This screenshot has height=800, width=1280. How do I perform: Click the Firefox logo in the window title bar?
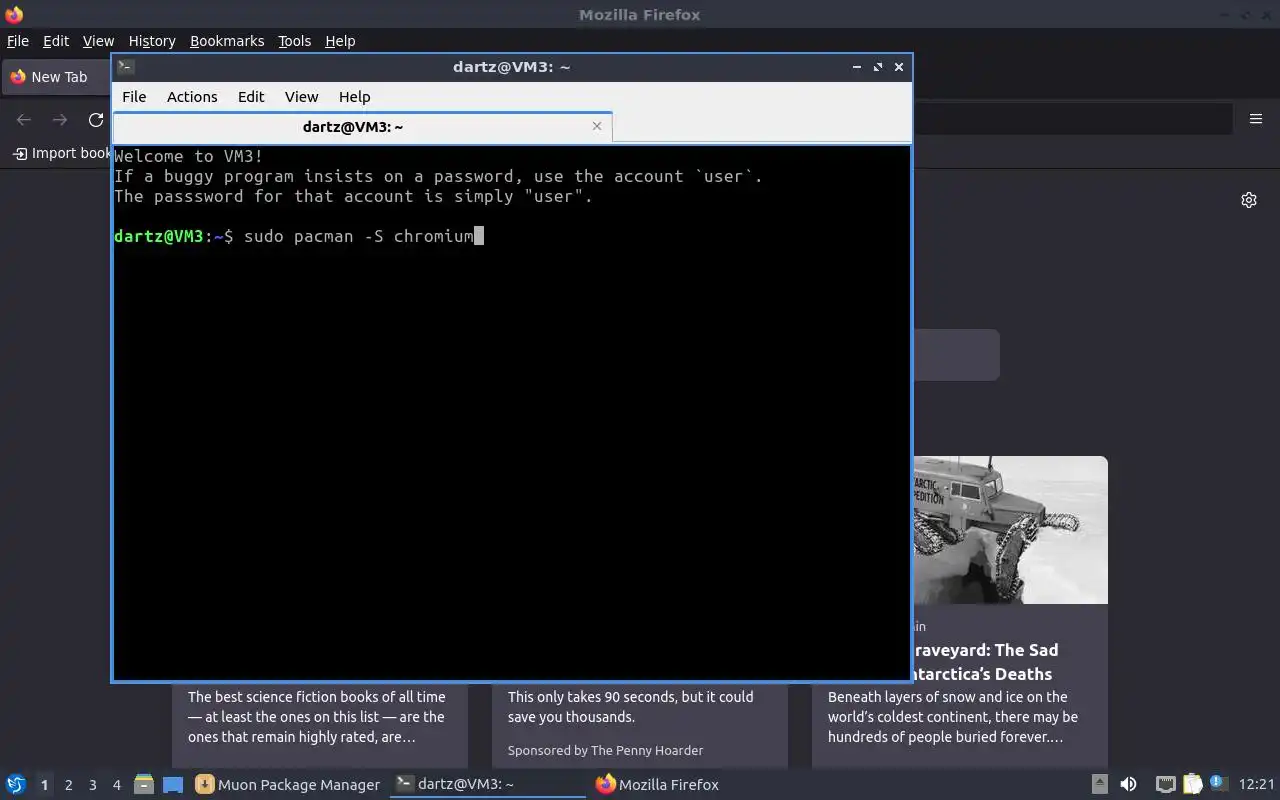click(x=13, y=14)
